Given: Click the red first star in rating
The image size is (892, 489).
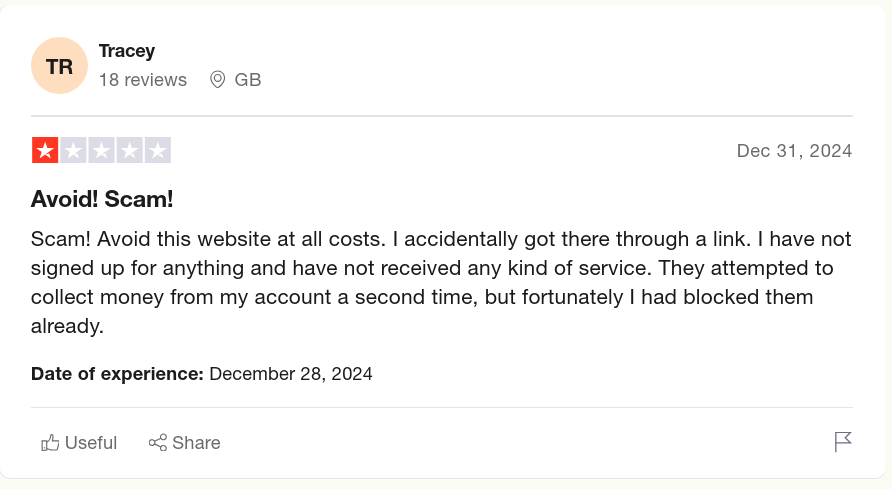Looking at the screenshot, I should (45, 150).
